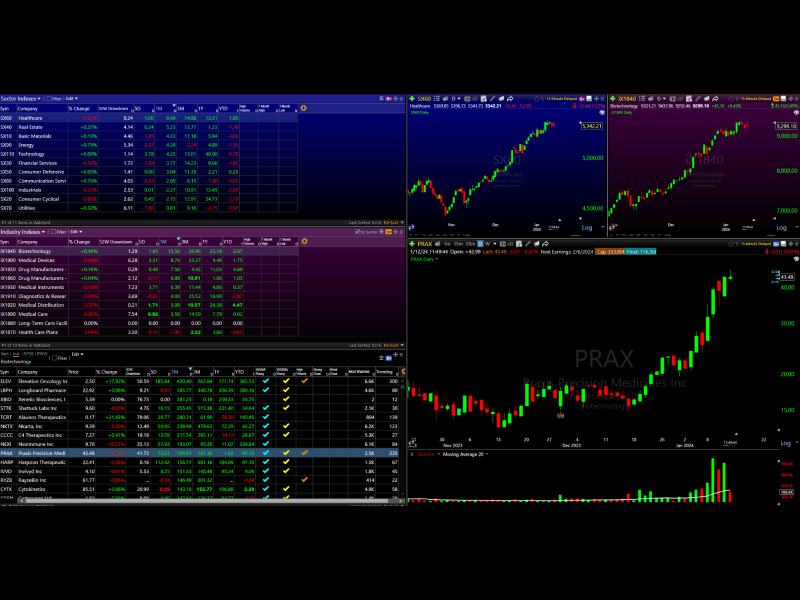Open the list icon in the SX60 chart toolbar
This screenshot has width=800, height=600.
(x=437, y=98)
